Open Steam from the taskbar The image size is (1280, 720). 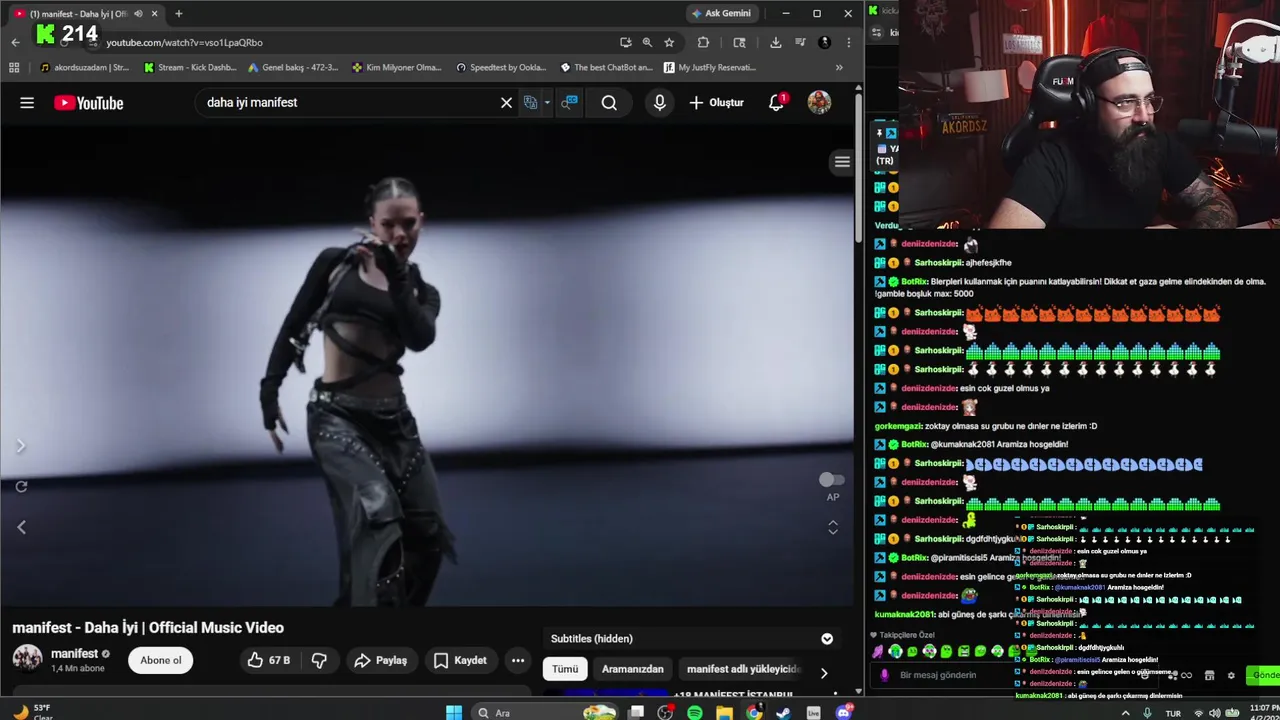(x=784, y=713)
